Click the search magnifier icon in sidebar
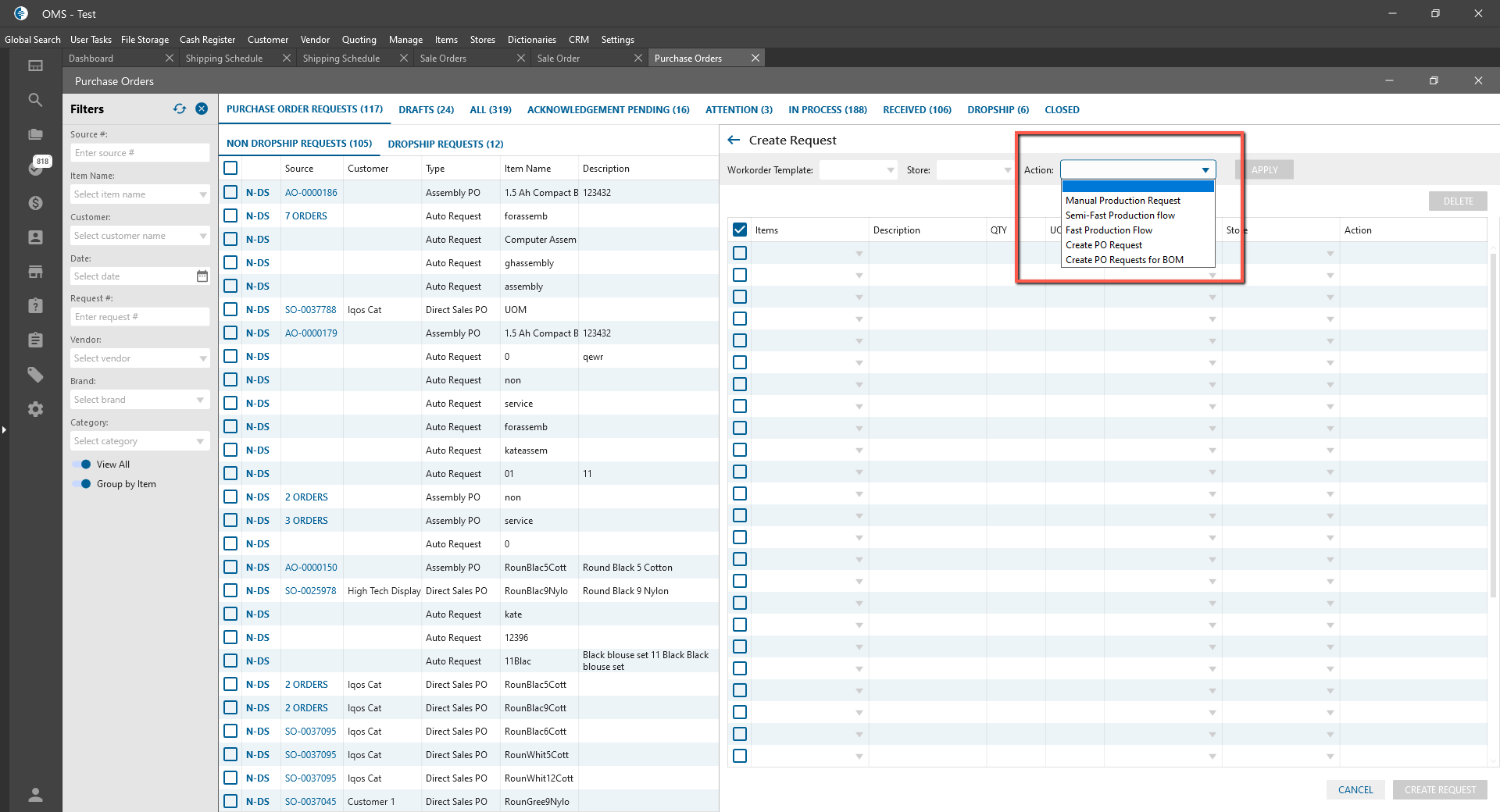The width and height of the screenshot is (1500, 812). [x=35, y=100]
